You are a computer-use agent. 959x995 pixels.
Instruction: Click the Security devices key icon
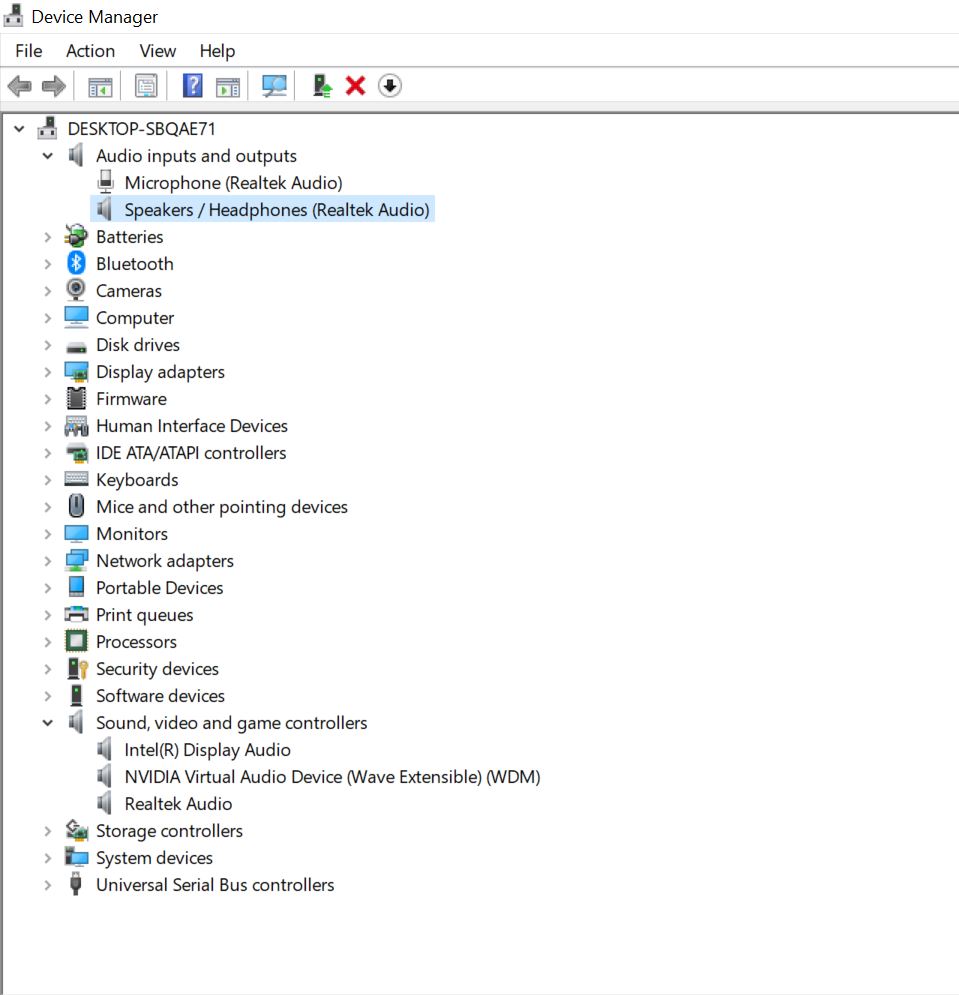[x=77, y=668]
